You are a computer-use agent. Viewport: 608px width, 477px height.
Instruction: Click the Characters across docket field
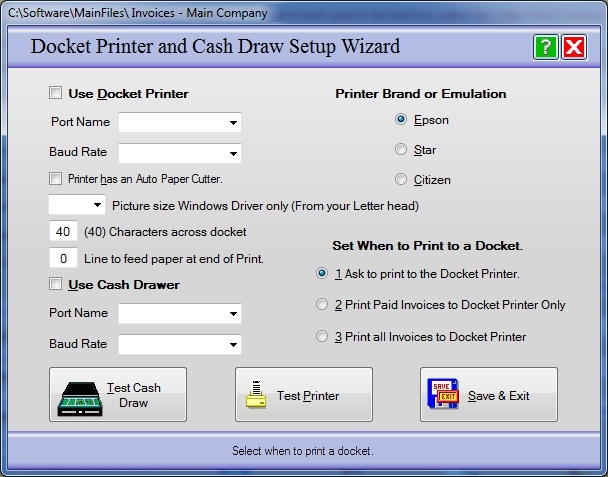63,232
